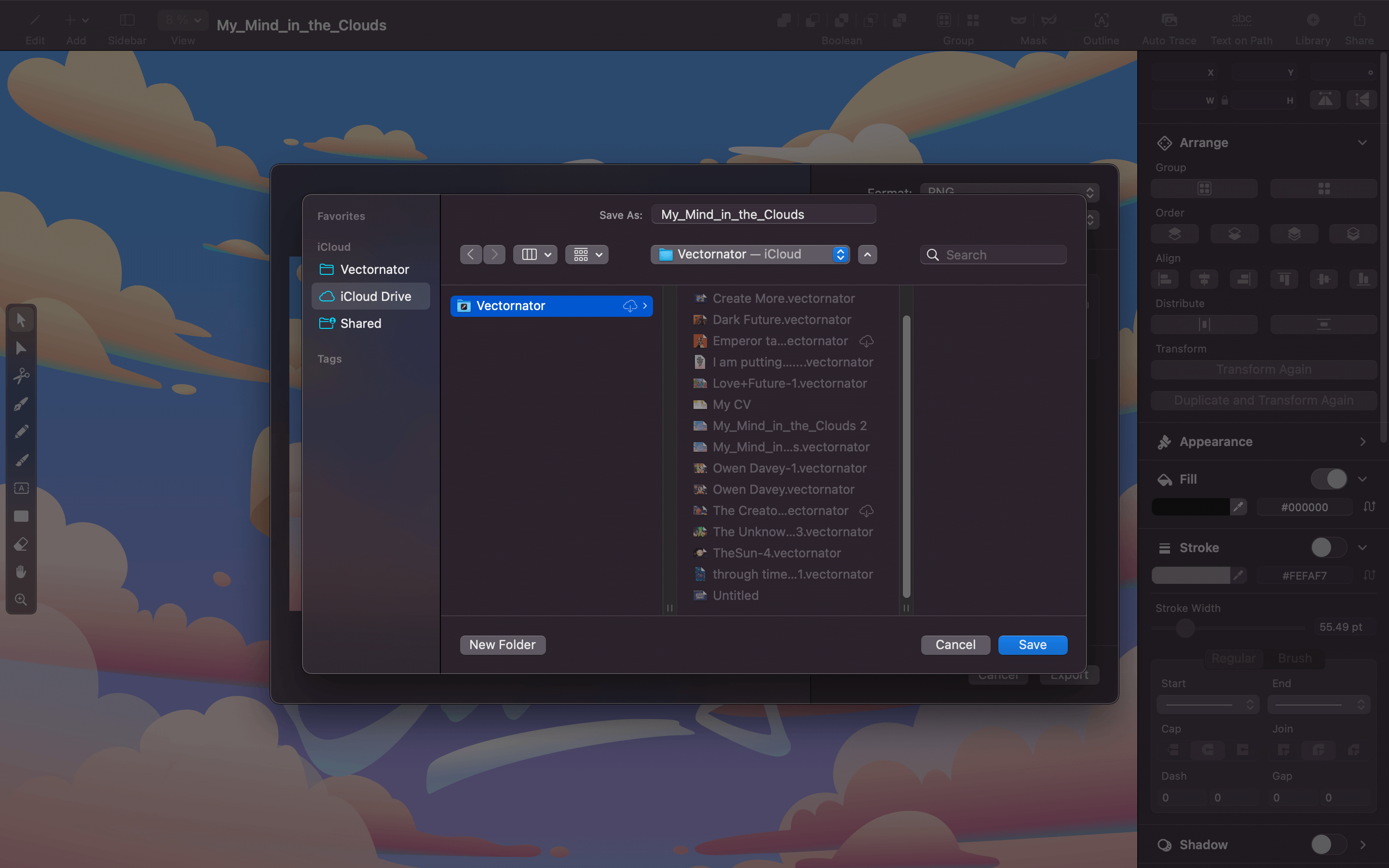Open the grouping options dropdown

point(586,254)
